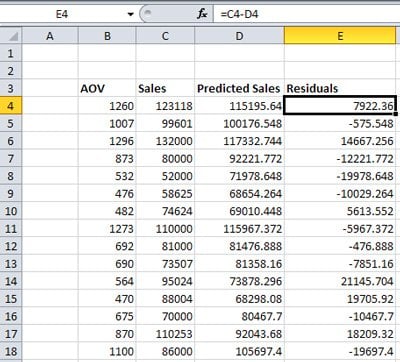
Task: Click the Select All corner triangle
Action: [11, 35]
